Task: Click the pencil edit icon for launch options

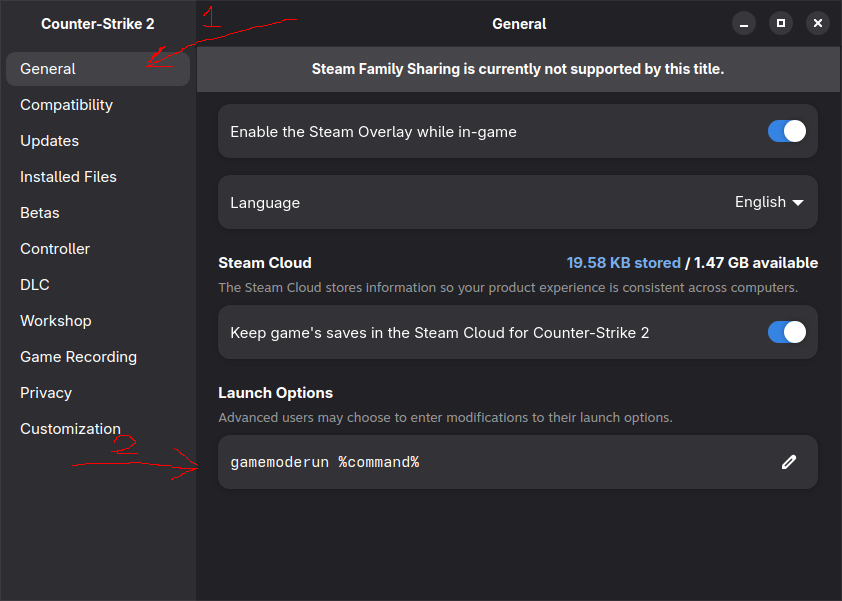Action: pos(789,462)
